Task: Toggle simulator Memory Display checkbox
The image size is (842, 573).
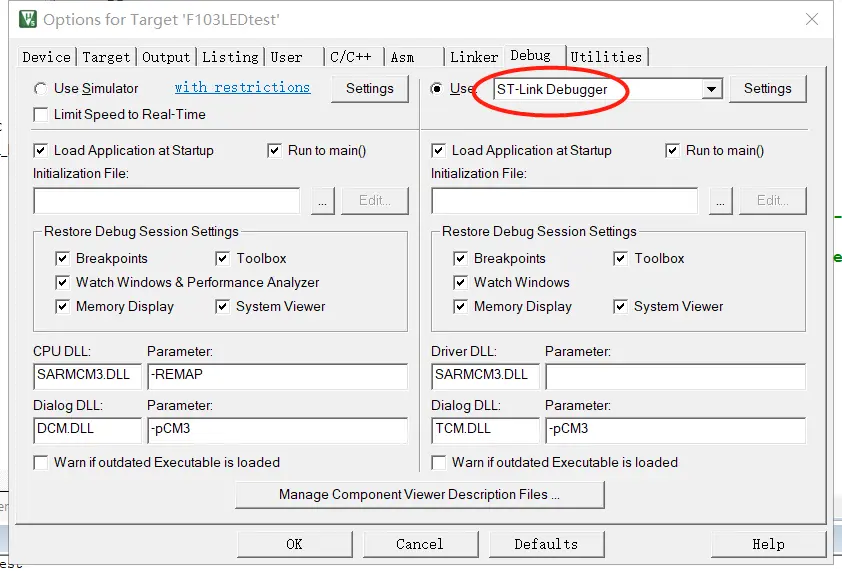Action: (62, 307)
